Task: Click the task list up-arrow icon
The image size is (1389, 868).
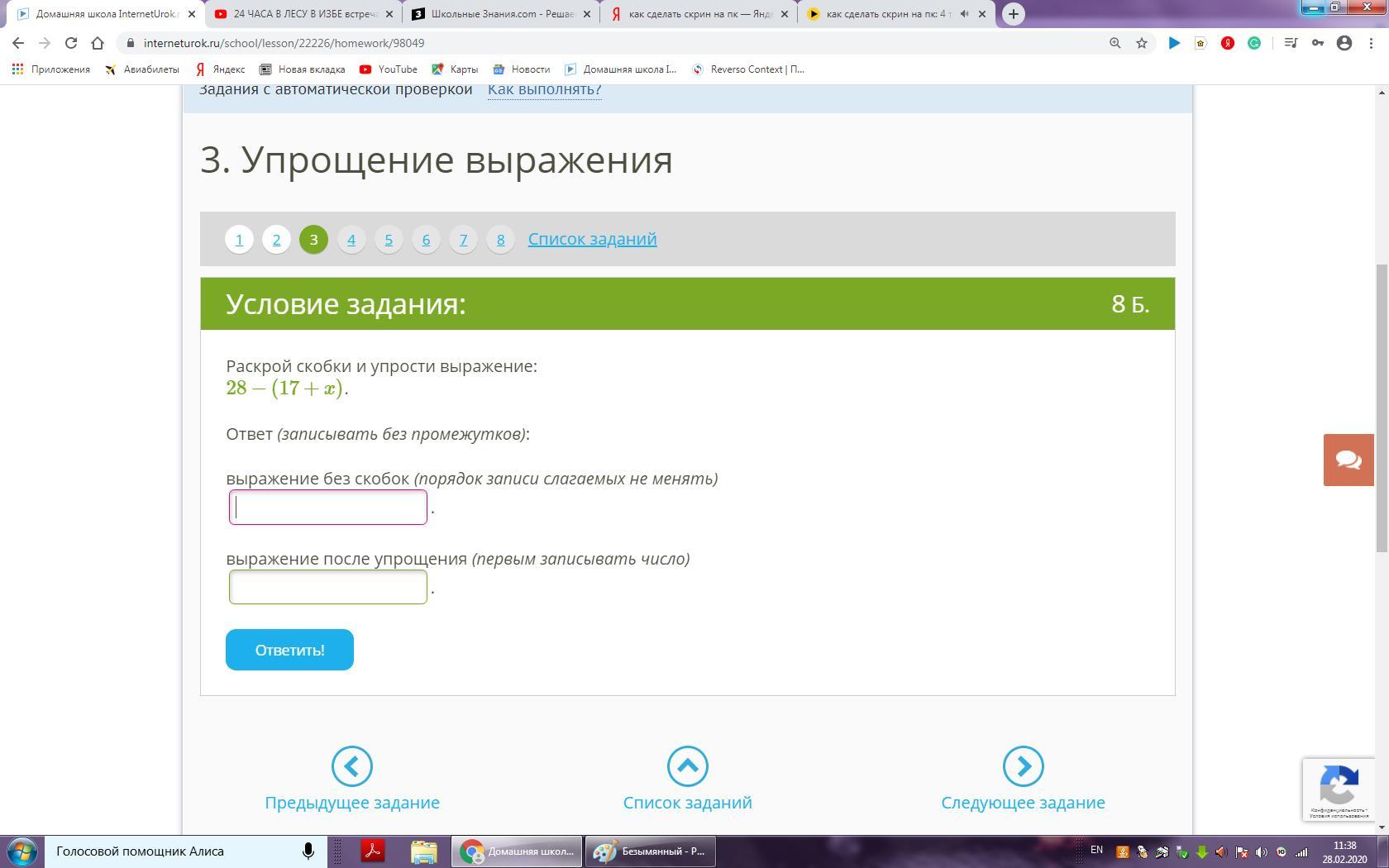Action: 687,766
